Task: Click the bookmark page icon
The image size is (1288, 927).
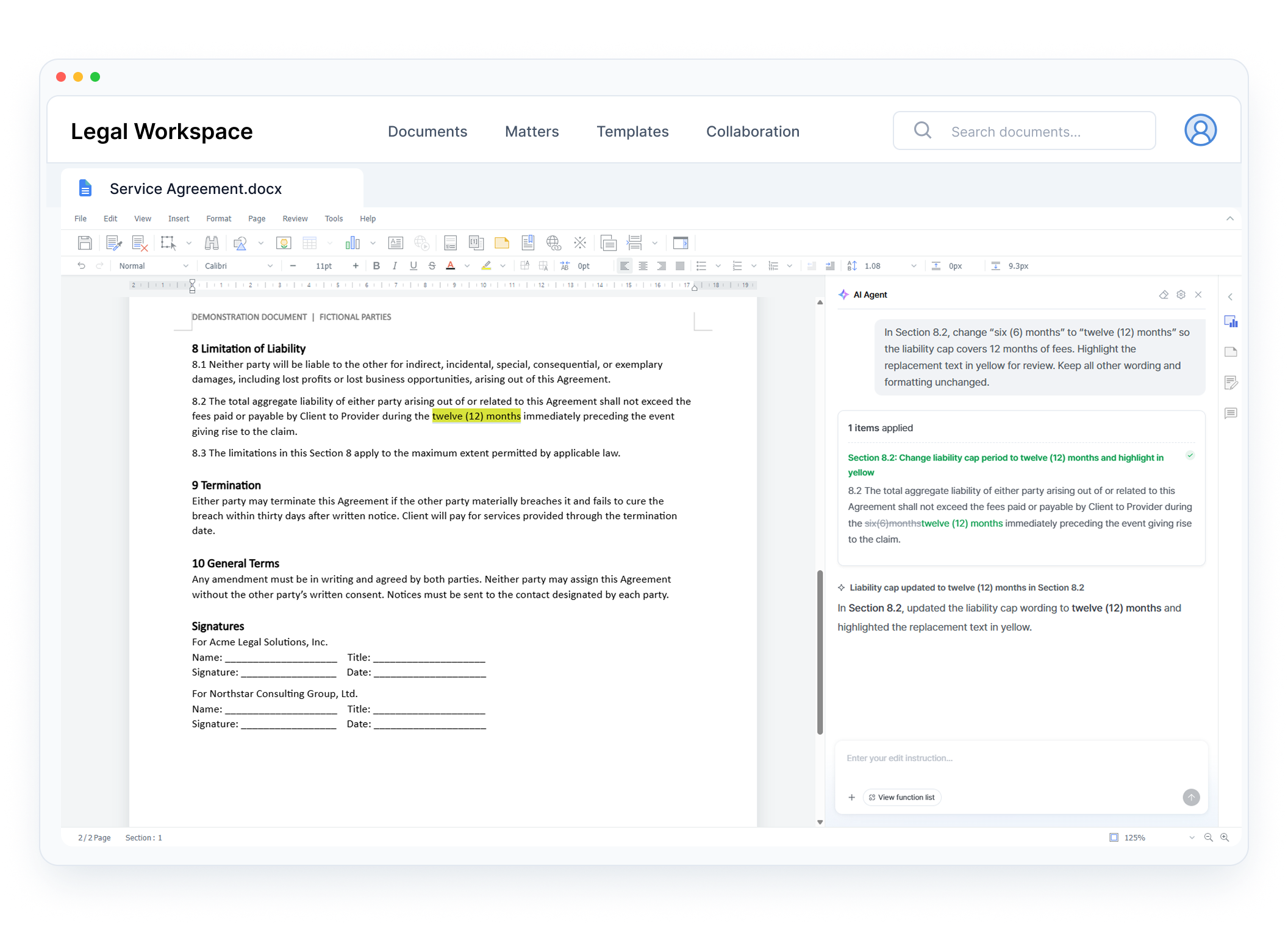Action: click(x=528, y=243)
